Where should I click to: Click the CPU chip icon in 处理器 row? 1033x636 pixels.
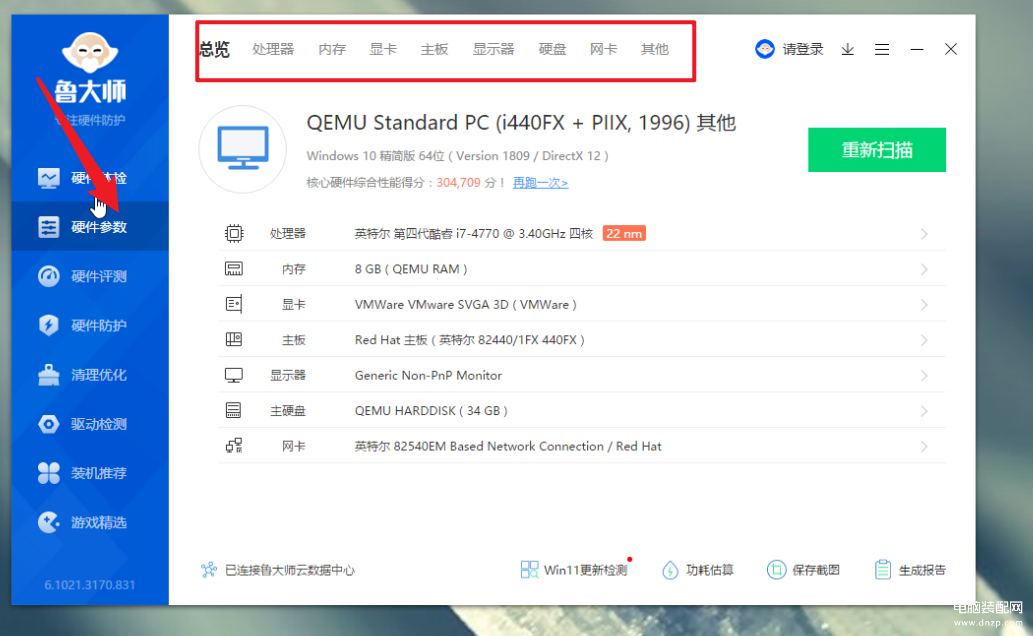(x=234, y=233)
